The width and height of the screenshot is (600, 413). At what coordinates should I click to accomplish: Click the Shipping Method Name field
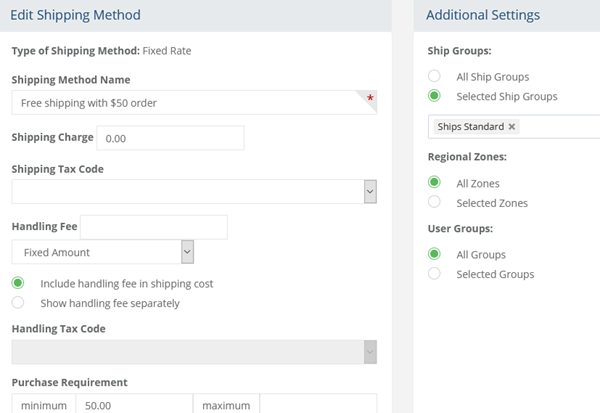(185, 102)
